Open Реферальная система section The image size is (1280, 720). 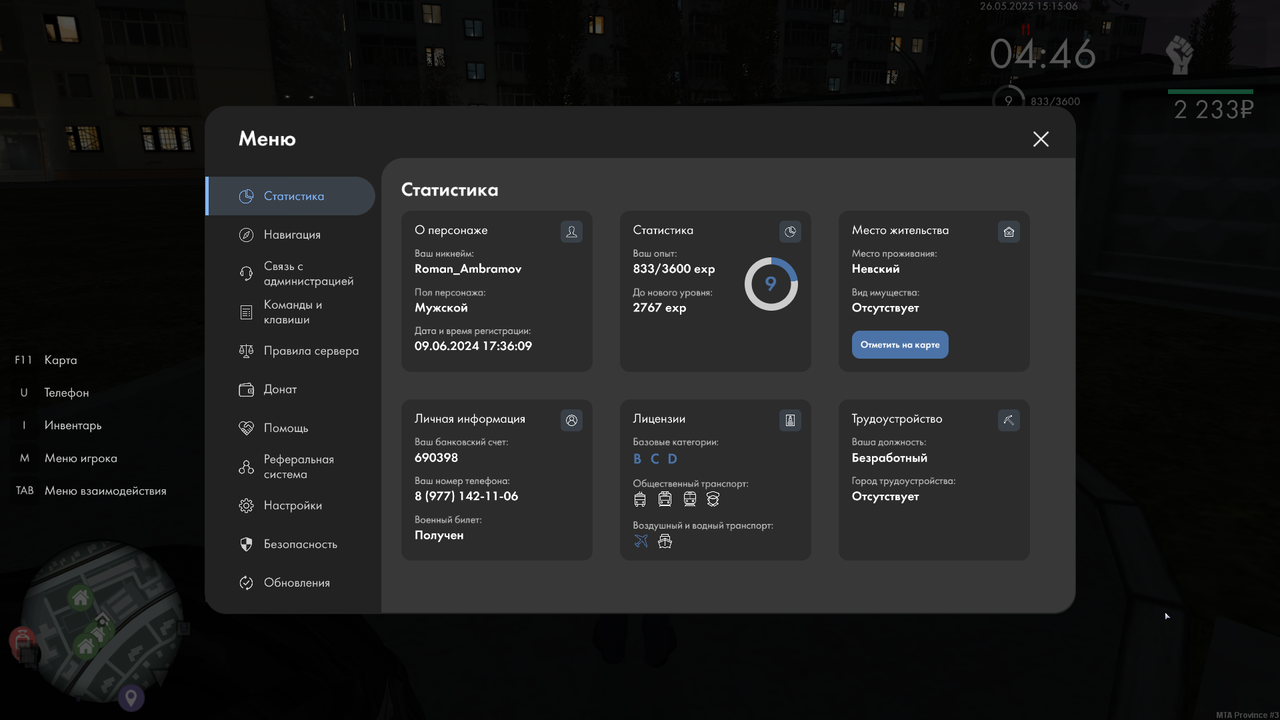(290, 467)
